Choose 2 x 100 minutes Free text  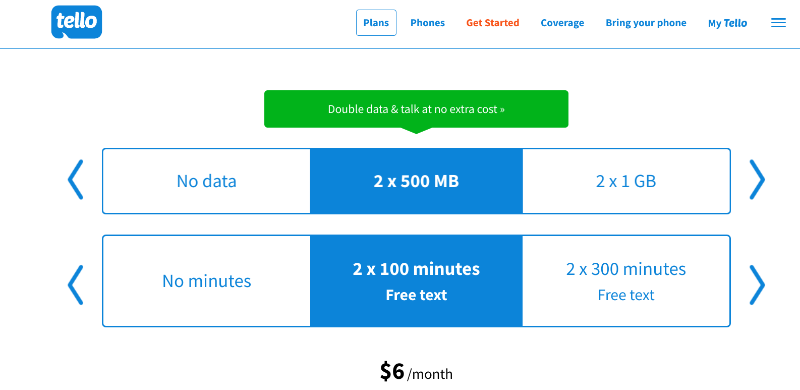coord(416,281)
